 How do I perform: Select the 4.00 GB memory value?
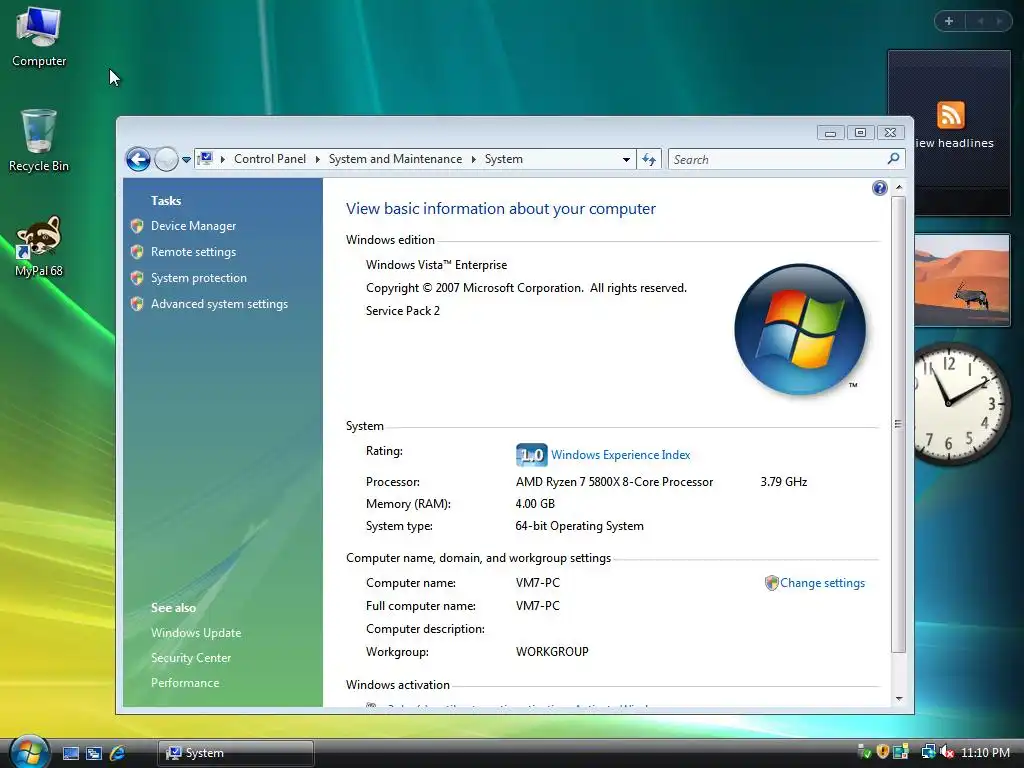click(535, 504)
